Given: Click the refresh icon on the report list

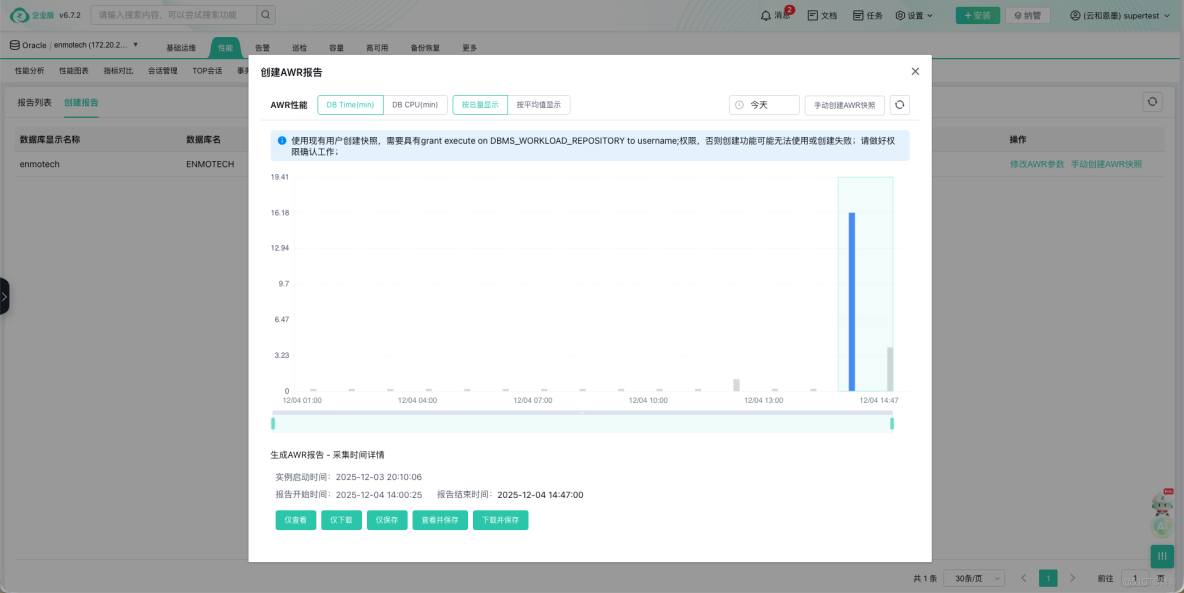Looking at the screenshot, I should click(x=1151, y=101).
